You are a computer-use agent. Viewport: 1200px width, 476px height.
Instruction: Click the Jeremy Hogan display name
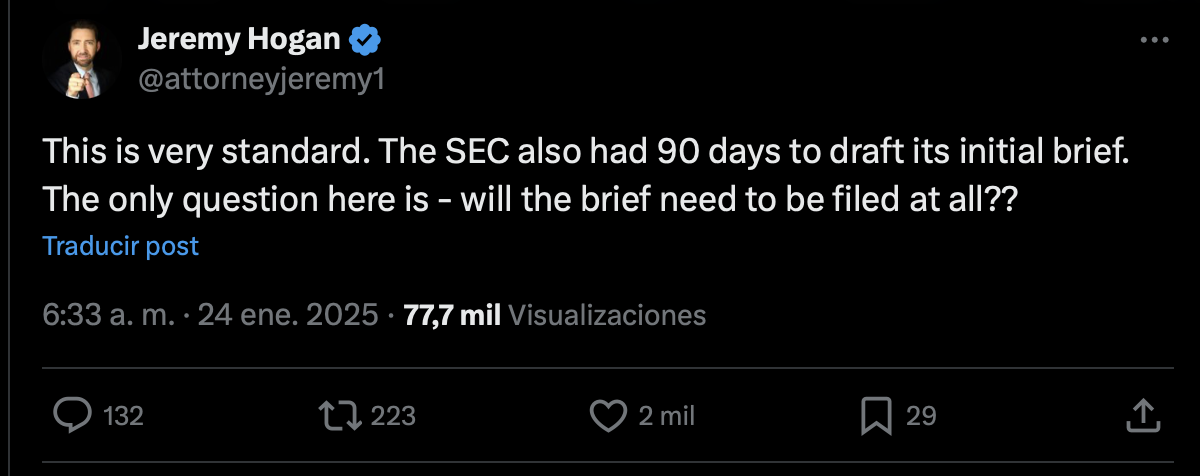click(239, 41)
